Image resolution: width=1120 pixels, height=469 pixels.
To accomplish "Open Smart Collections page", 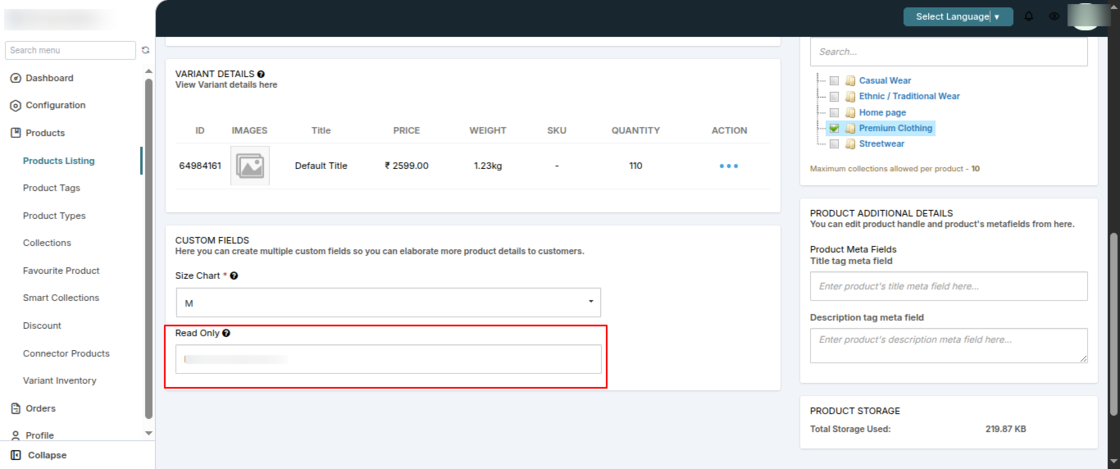I will pos(61,298).
